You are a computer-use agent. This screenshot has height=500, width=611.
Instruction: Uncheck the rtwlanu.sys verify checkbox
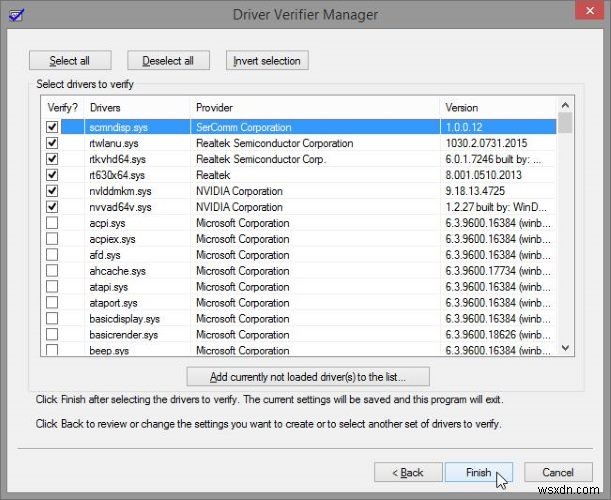tap(52, 143)
